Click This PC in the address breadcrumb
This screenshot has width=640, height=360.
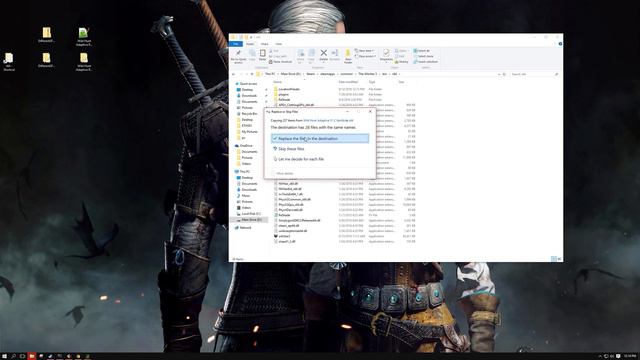270,74
